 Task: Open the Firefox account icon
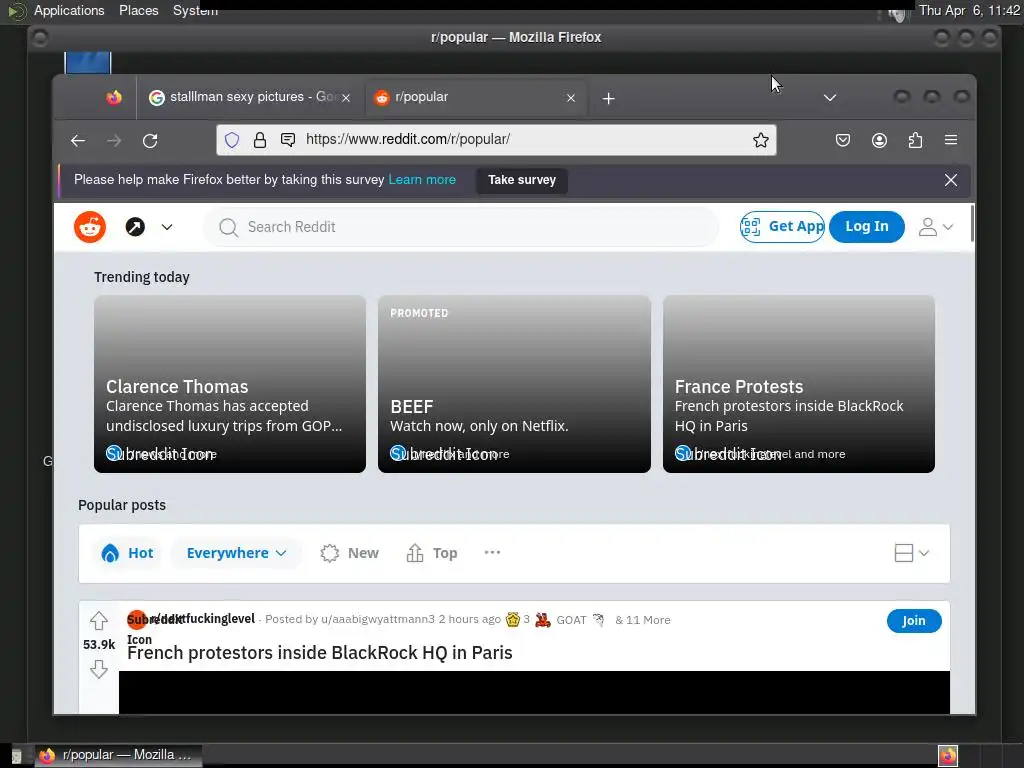coord(879,140)
